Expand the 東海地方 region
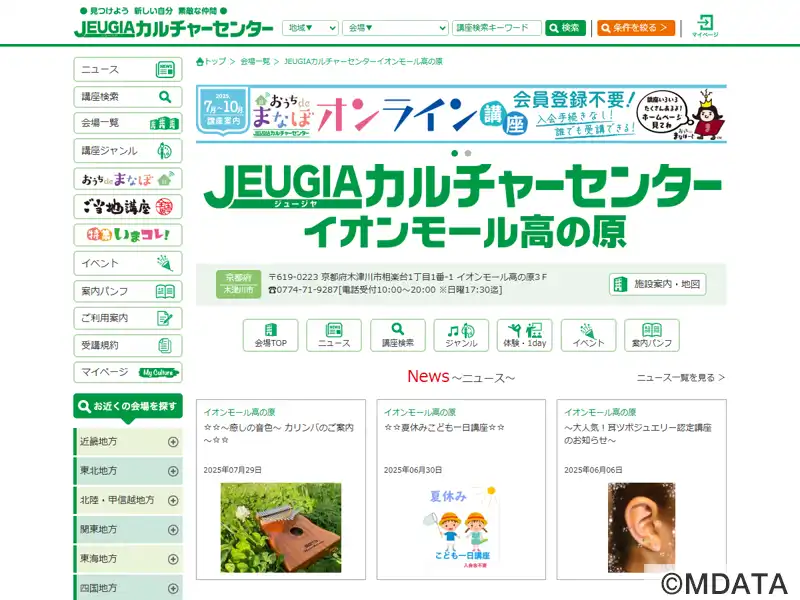Screen dimensions: 800x600 (128, 559)
